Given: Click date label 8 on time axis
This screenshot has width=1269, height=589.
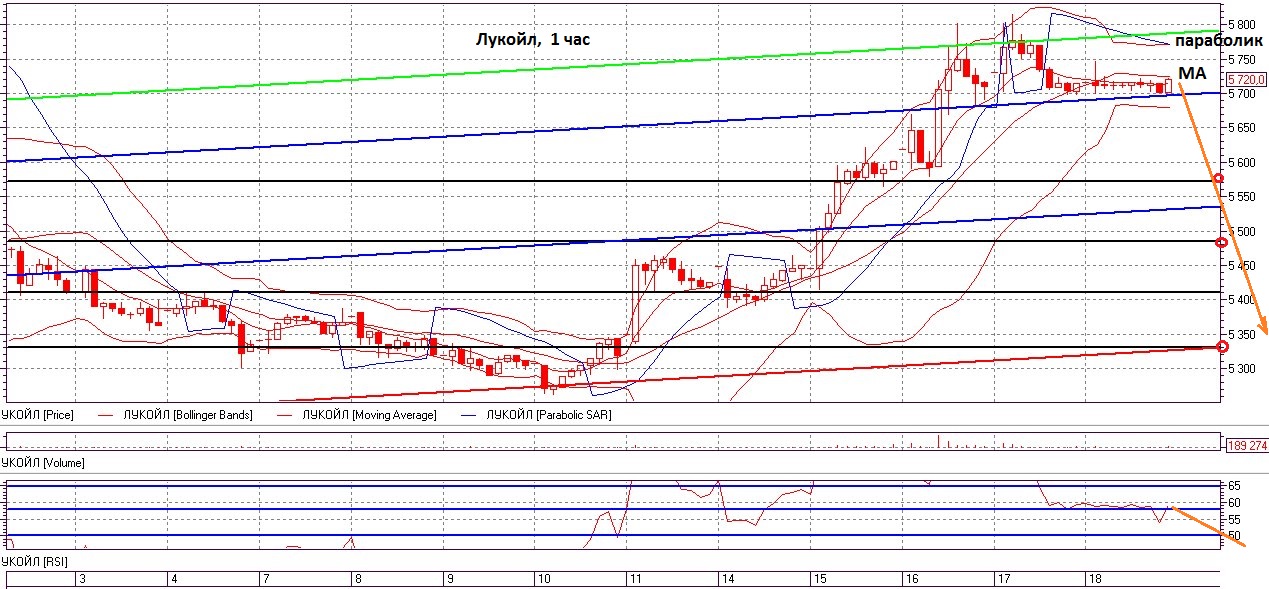Looking at the screenshot, I should (x=358, y=580).
